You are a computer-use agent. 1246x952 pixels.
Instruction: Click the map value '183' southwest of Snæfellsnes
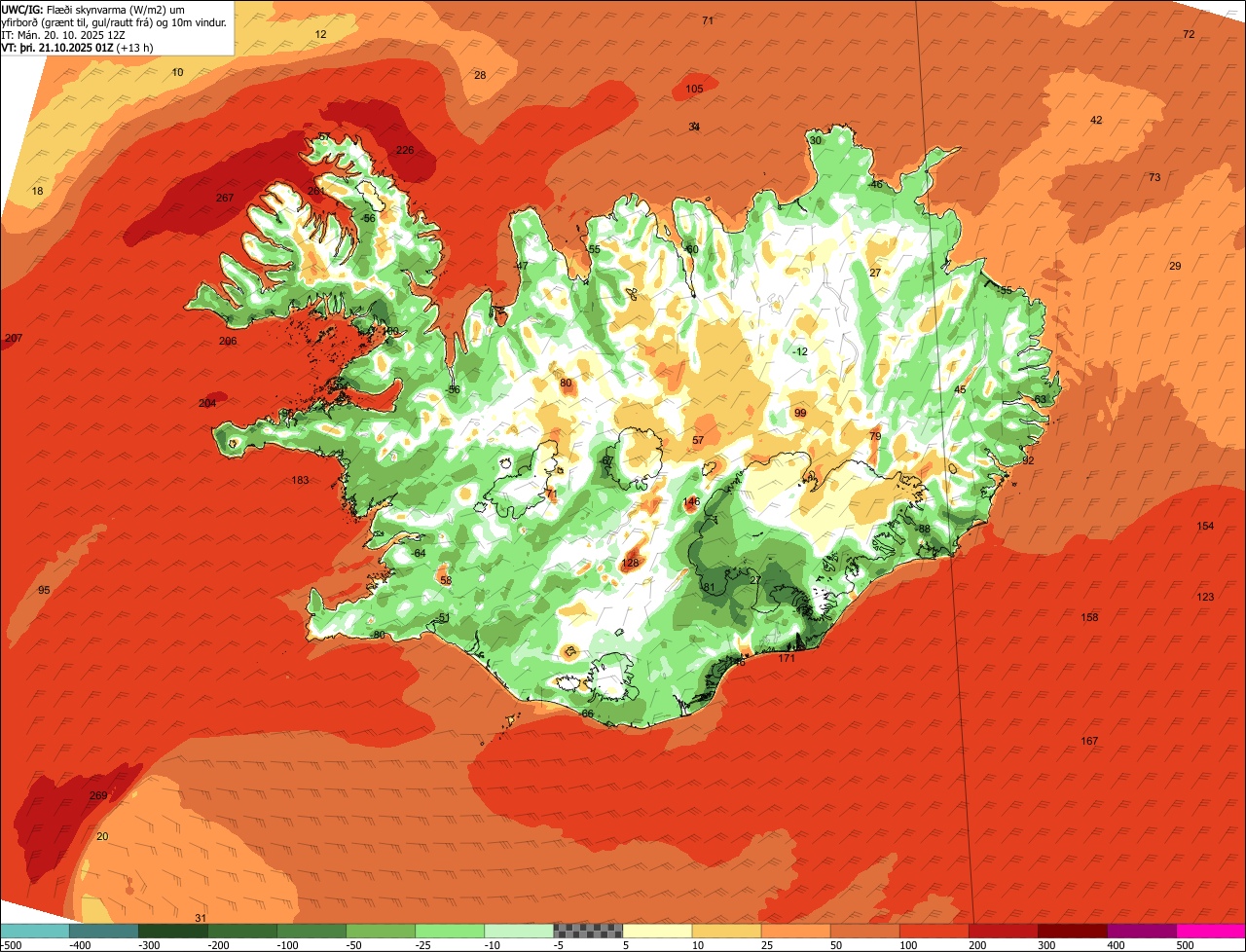click(x=300, y=480)
